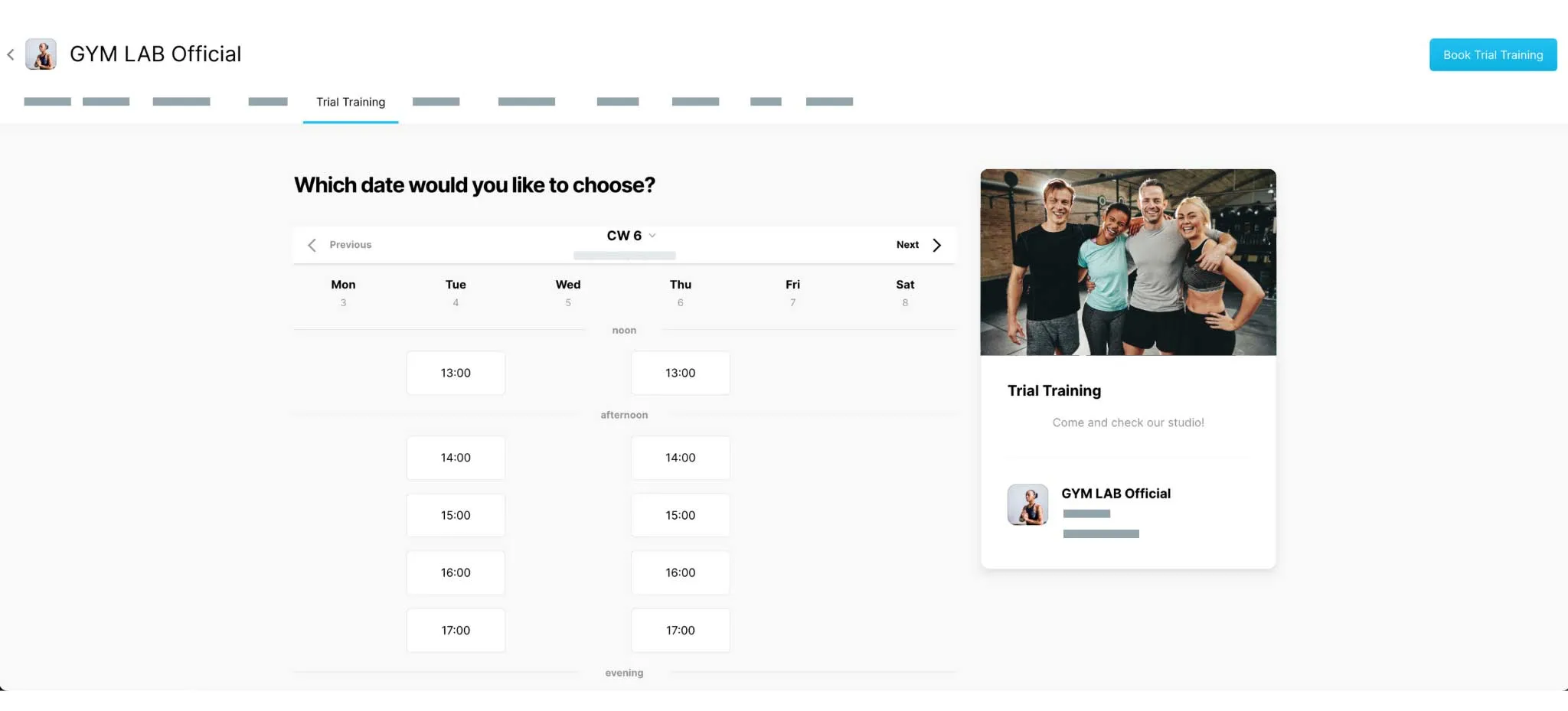Click the Next week right chevron
The width and height of the screenshot is (1568, 711).
point(937,245)
